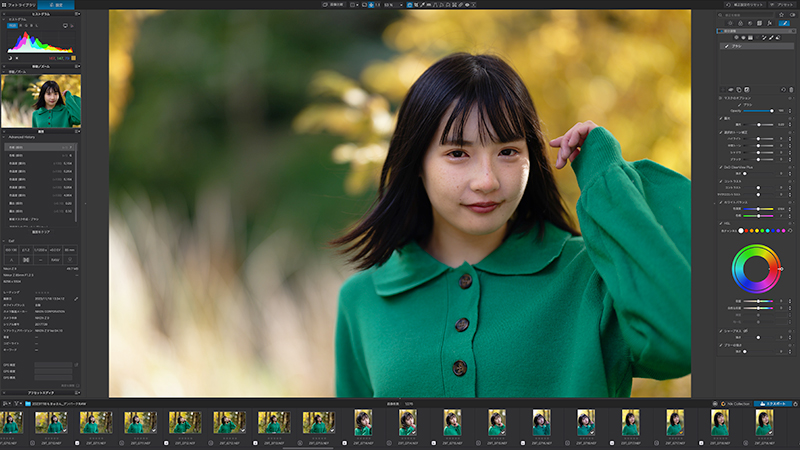
Task: Open the fx effects category icon
Action: (x=769, y=23)
